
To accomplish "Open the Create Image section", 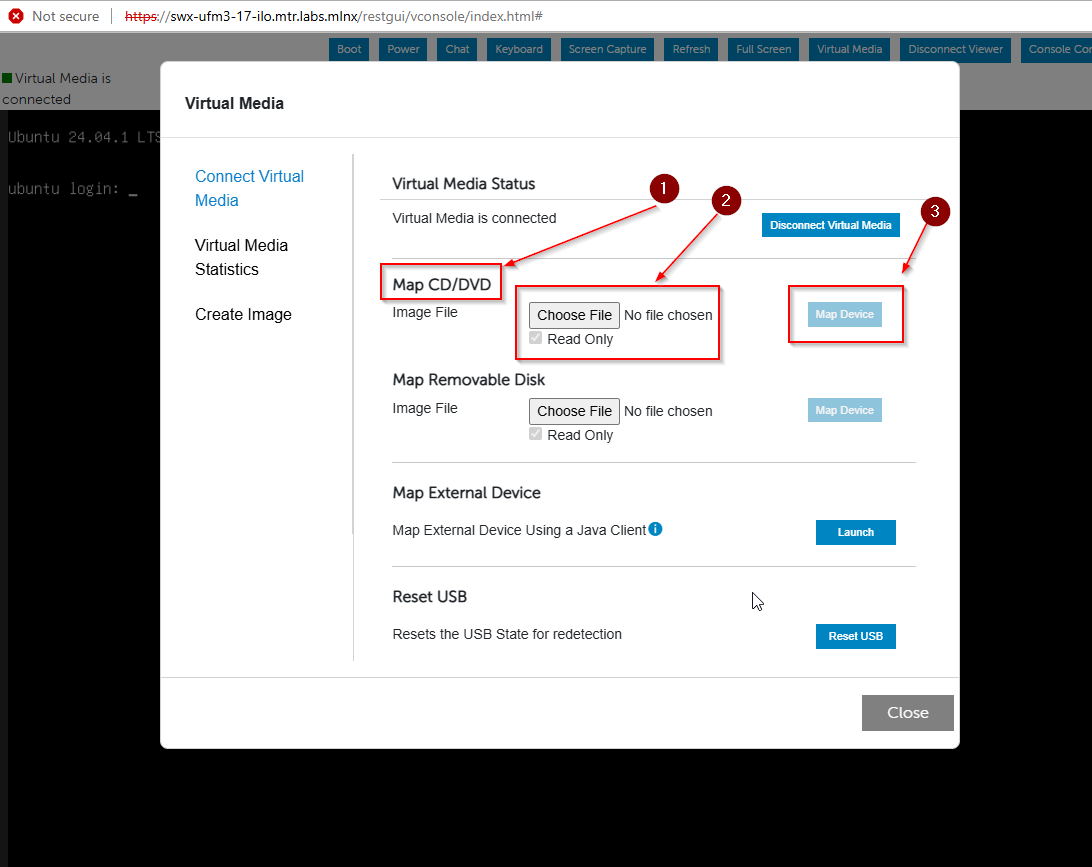I will 243,314.
